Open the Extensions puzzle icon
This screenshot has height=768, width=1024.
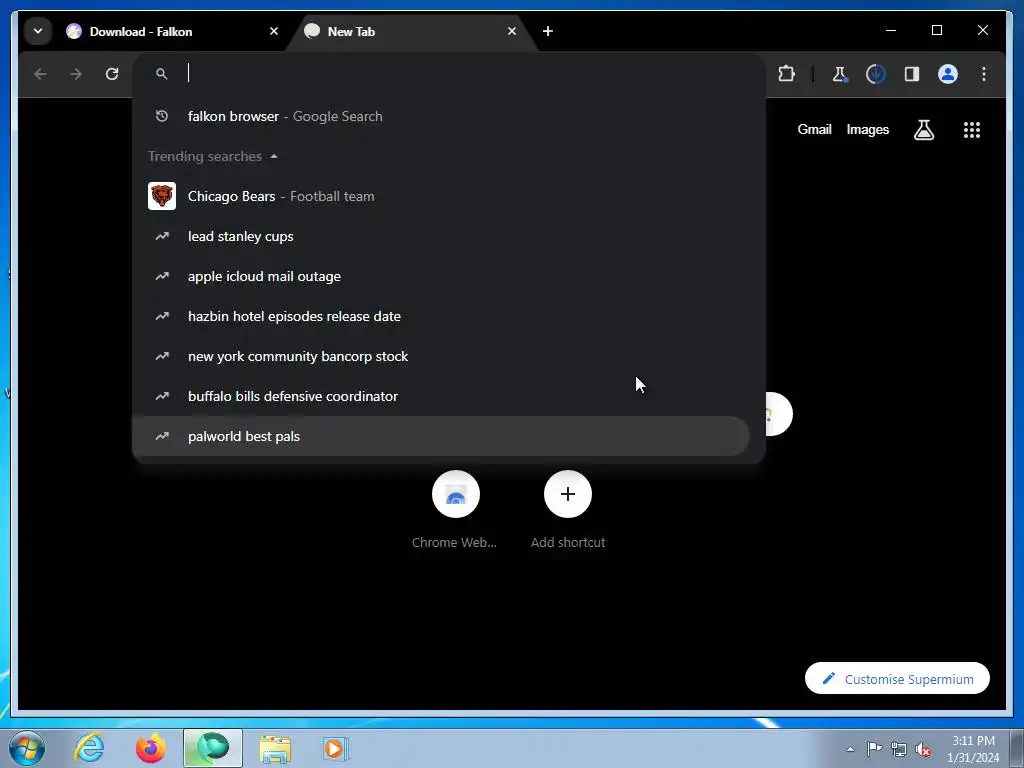click(x=786, y=74)
